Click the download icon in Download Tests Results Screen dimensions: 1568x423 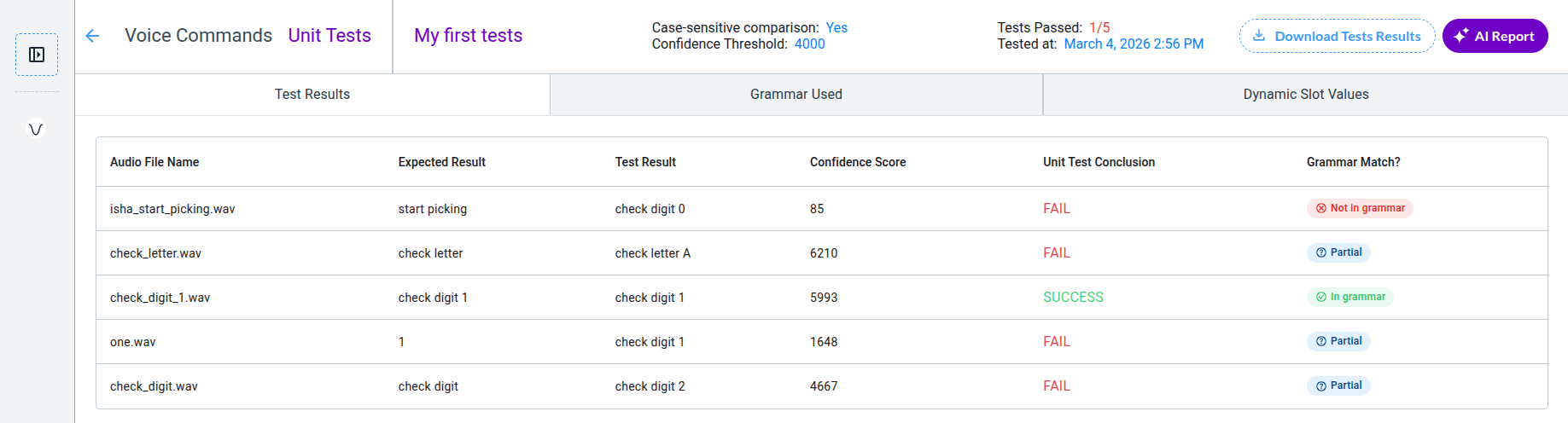pos(1259,36)
